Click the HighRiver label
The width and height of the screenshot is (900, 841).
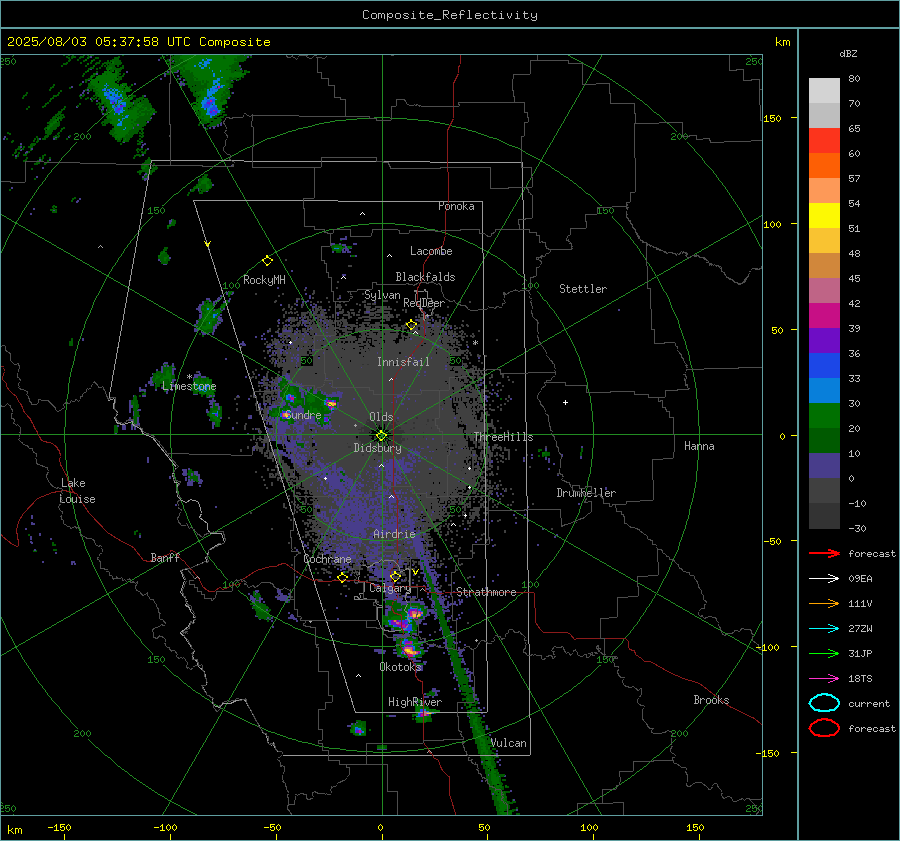[415, 702]
